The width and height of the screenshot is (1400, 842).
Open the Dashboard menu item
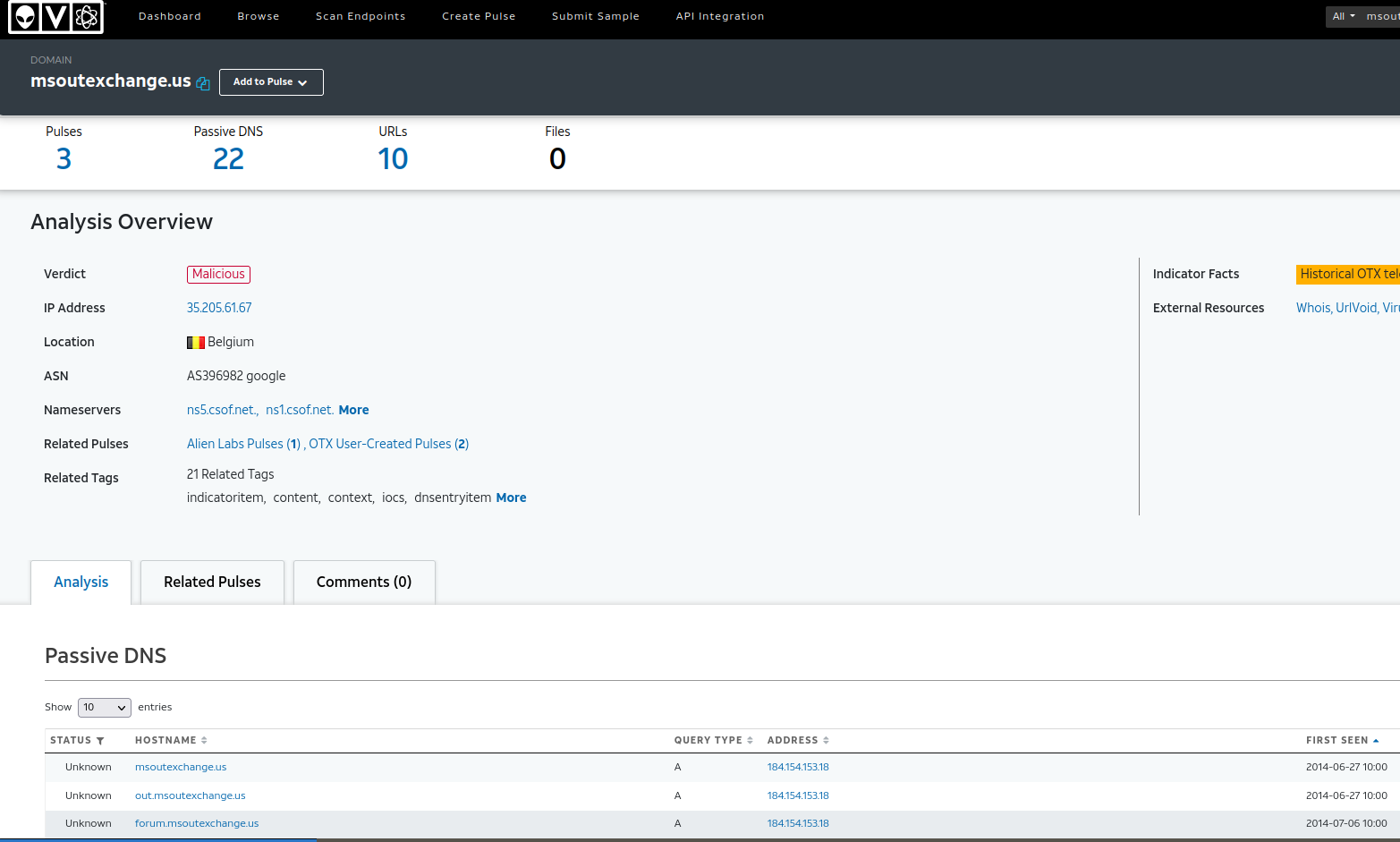point(170,16)
